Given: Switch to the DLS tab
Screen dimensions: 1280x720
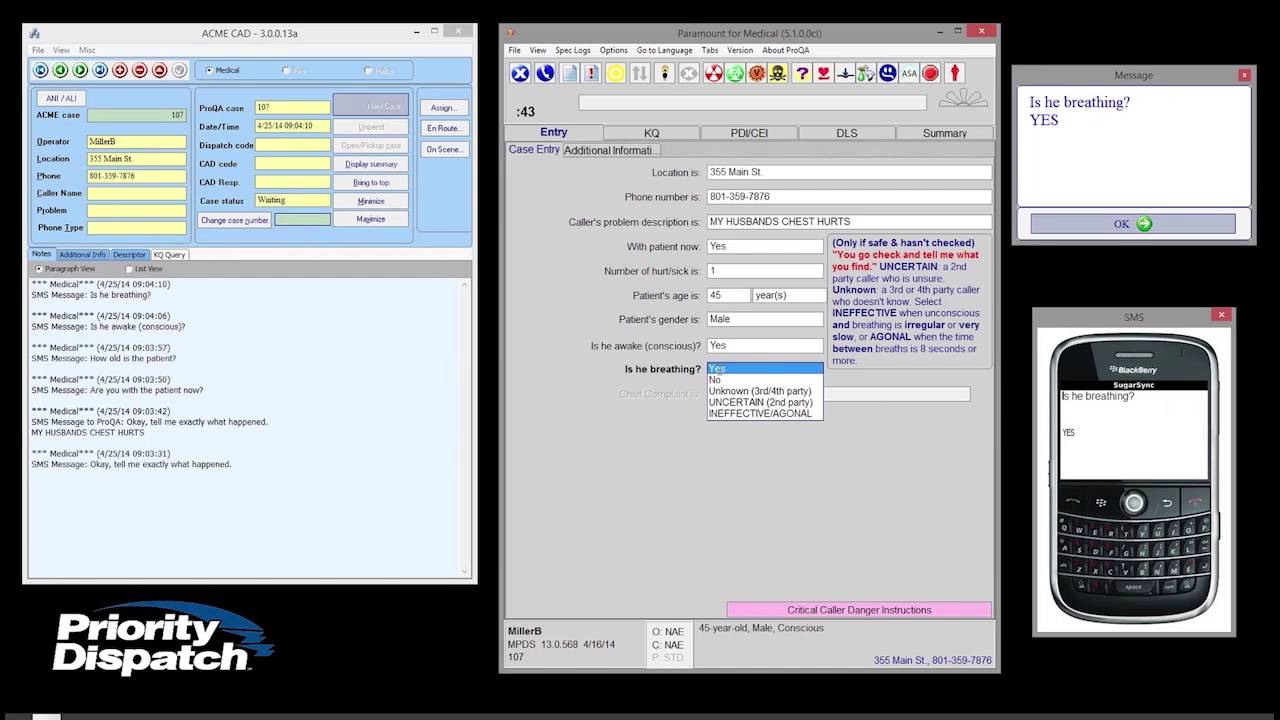Looking at the screenshot, I should click(846, 133).
